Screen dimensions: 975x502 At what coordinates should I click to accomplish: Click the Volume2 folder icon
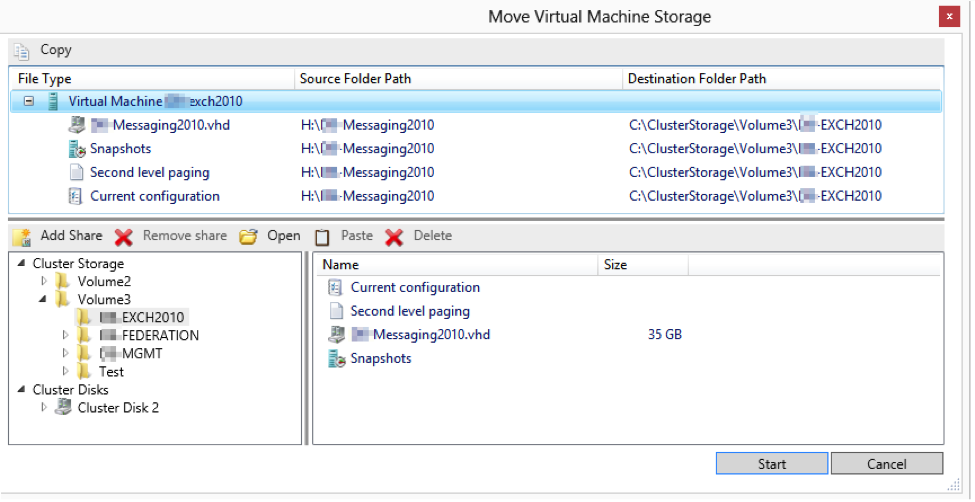[x=62, y=281]
